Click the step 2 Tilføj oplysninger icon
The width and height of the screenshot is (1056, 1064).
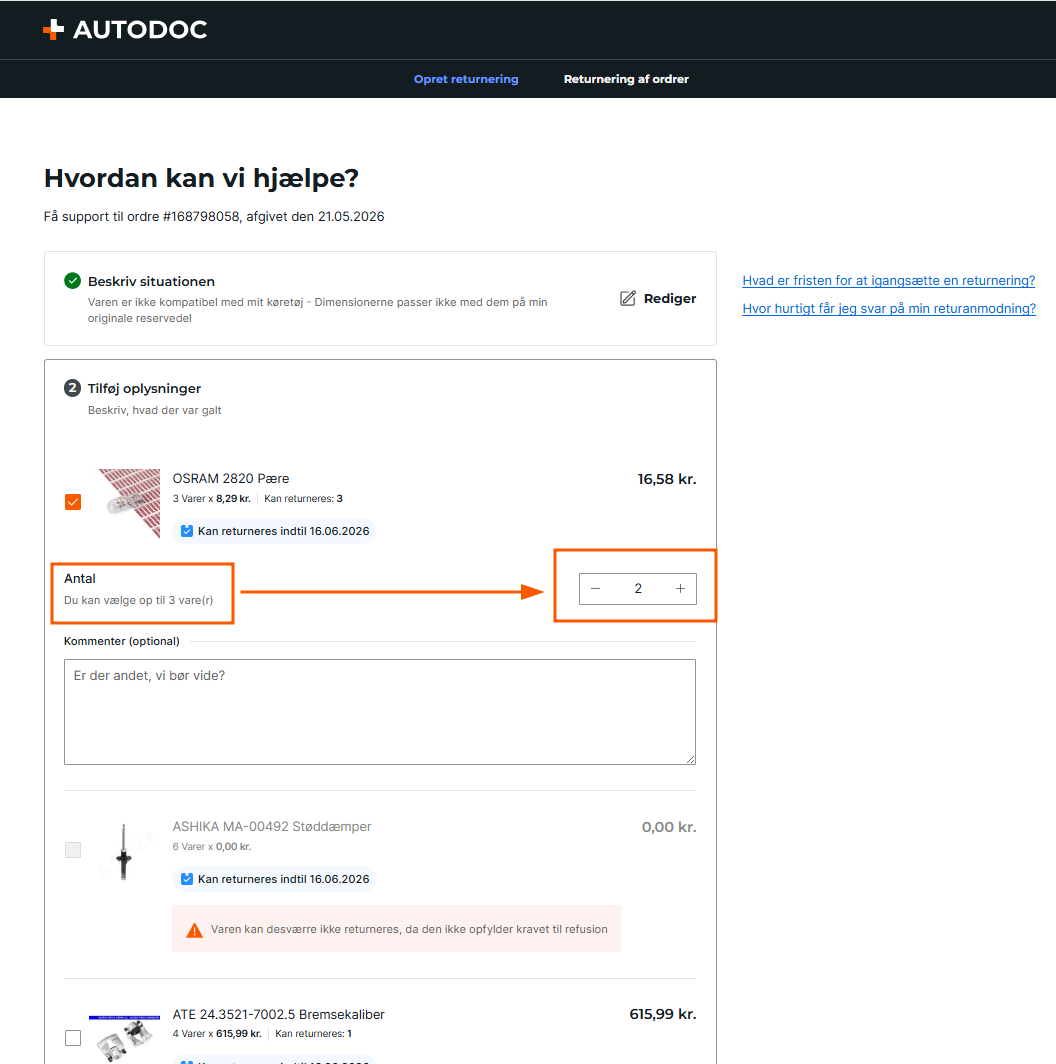[x=73, y=388]
